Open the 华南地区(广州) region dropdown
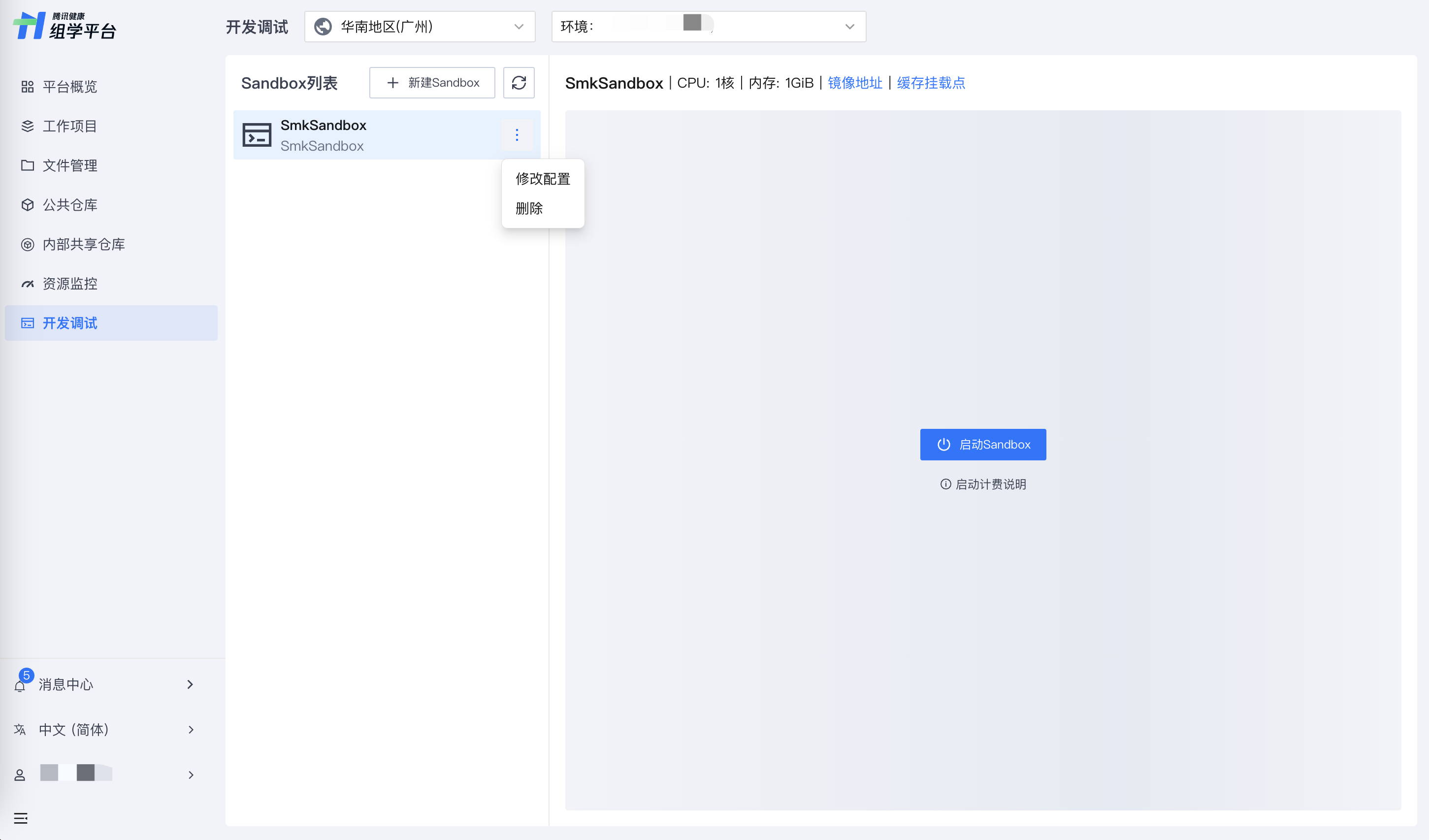This screenshot has height=840, width=1429. (x=420, y=27)
